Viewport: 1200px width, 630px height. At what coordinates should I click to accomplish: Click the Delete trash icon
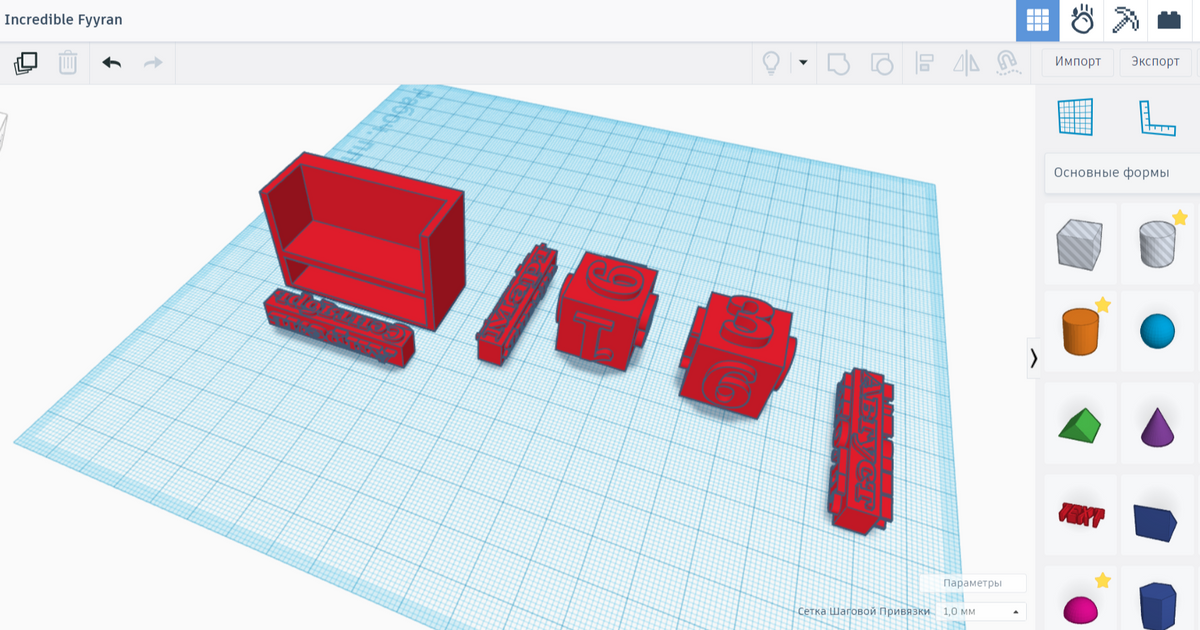pos(68,63)
